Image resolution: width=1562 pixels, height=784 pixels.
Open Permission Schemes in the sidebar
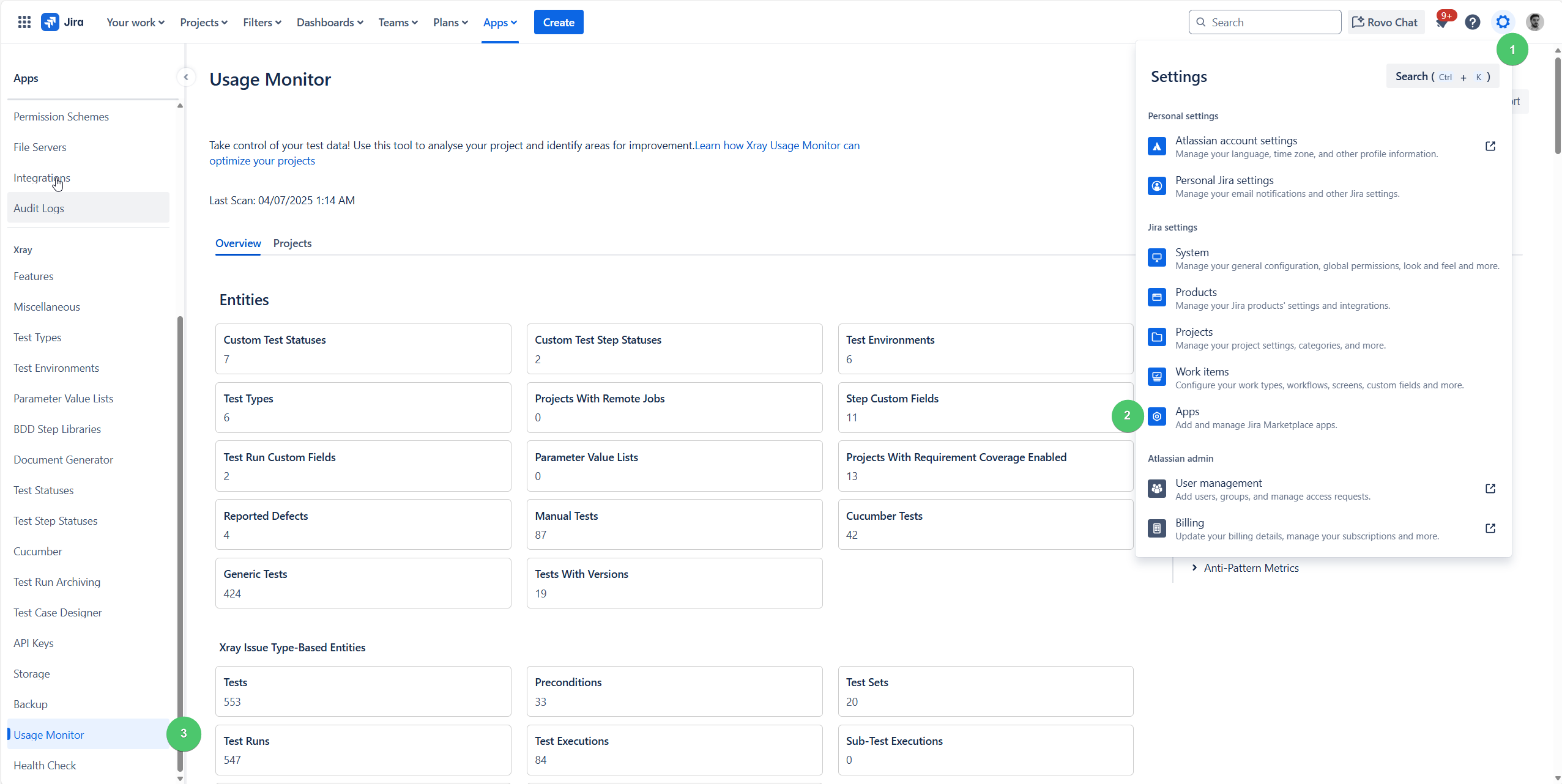88,116
